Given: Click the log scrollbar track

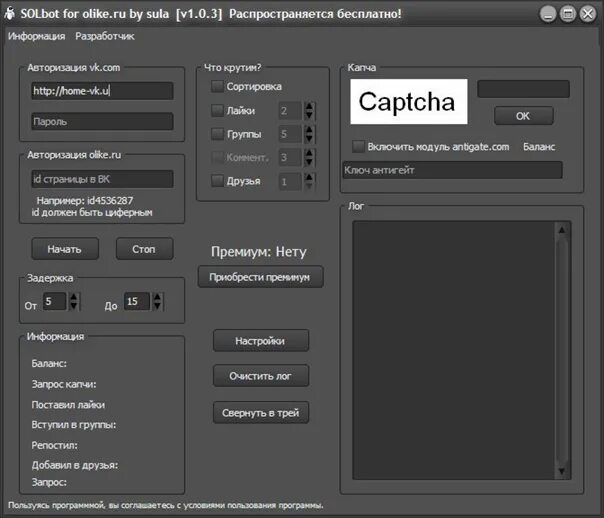Looking at the screenshot, I should [x=562, y=350].
